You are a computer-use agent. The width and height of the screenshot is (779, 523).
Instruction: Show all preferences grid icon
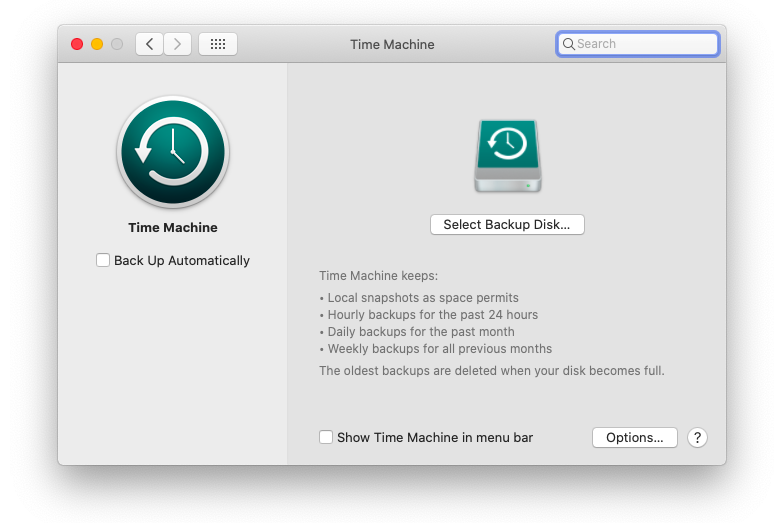pos(218,44)
